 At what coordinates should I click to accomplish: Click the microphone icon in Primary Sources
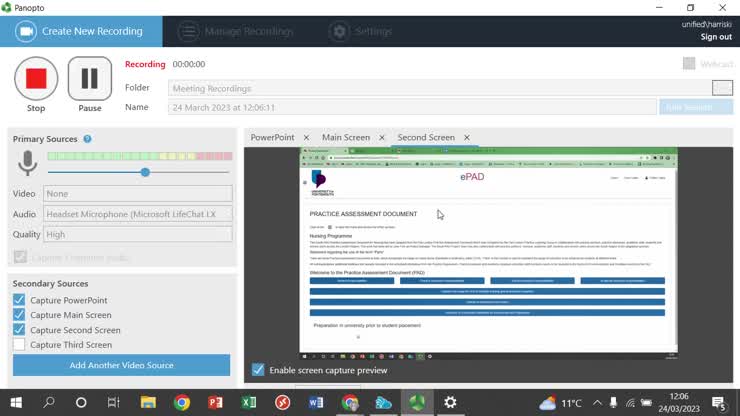tap(27, 163)
